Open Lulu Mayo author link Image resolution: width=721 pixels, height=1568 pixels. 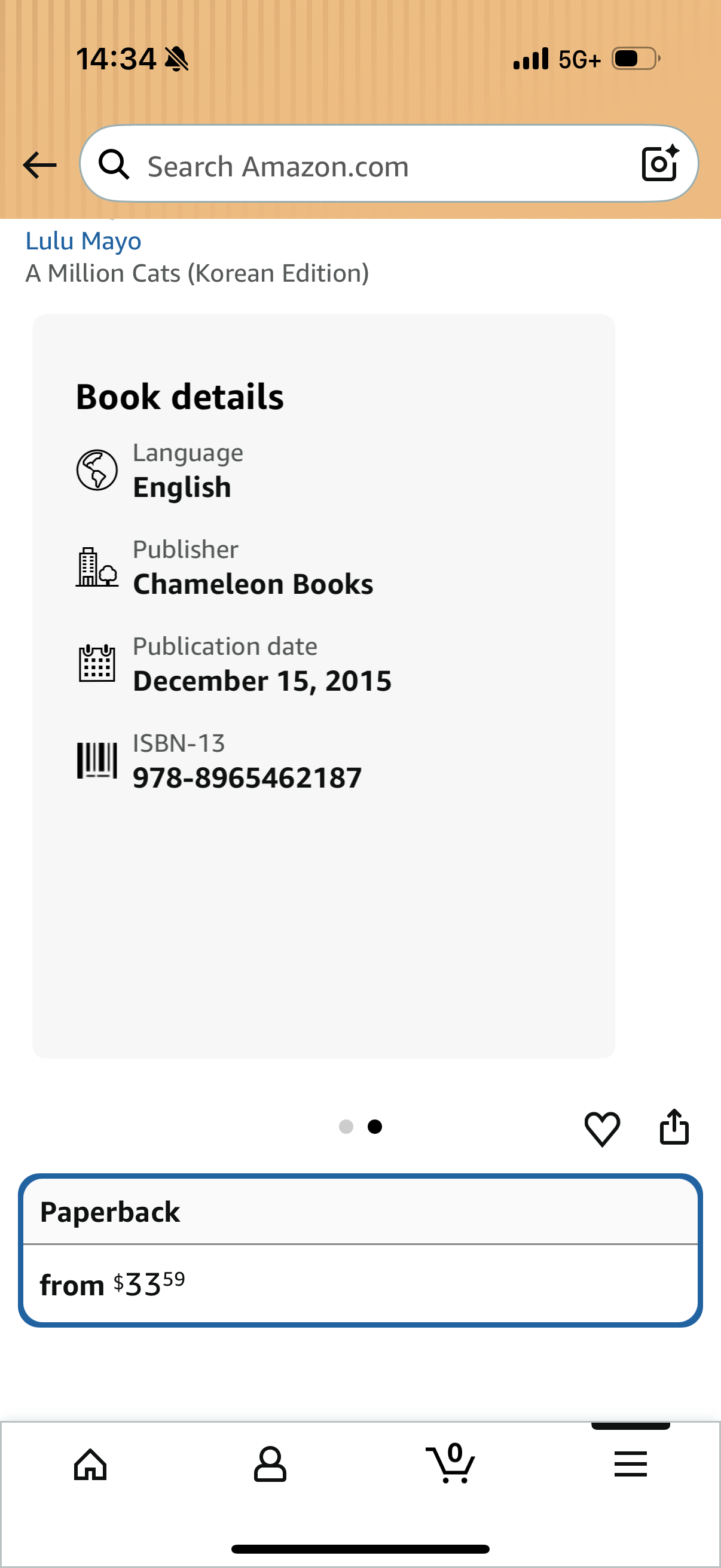coord(83,241)
